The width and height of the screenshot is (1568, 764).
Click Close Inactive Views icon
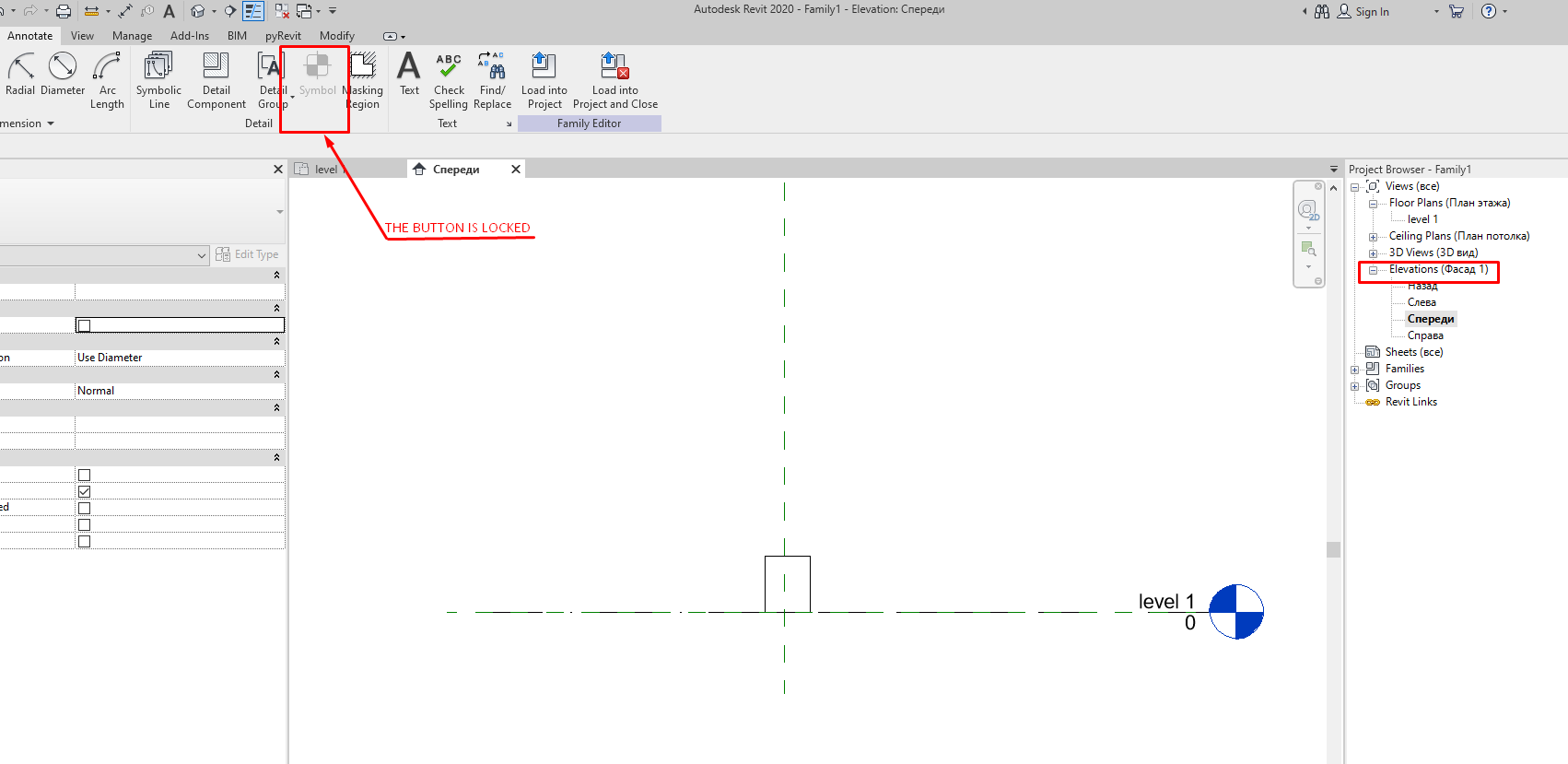[282, 11]
